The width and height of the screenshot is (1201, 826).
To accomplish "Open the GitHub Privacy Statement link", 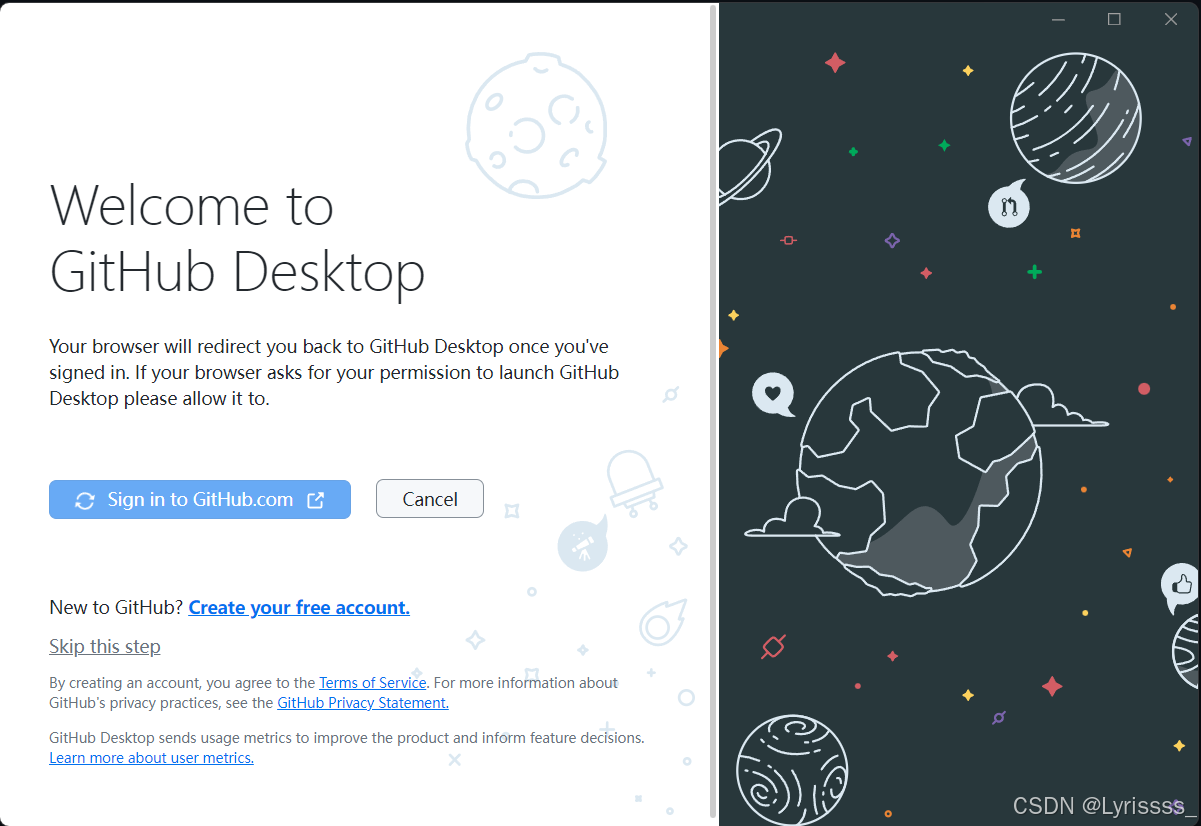I will 363,703.
